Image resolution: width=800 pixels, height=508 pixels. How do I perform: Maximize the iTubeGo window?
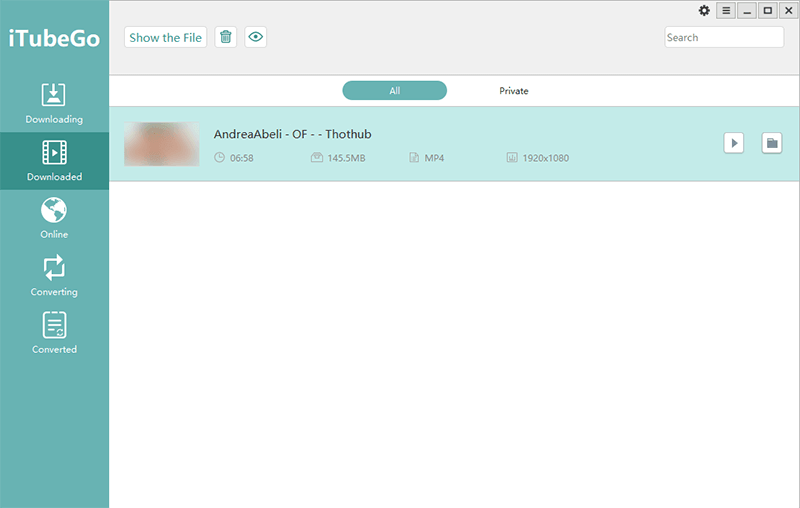click(767, 11)
